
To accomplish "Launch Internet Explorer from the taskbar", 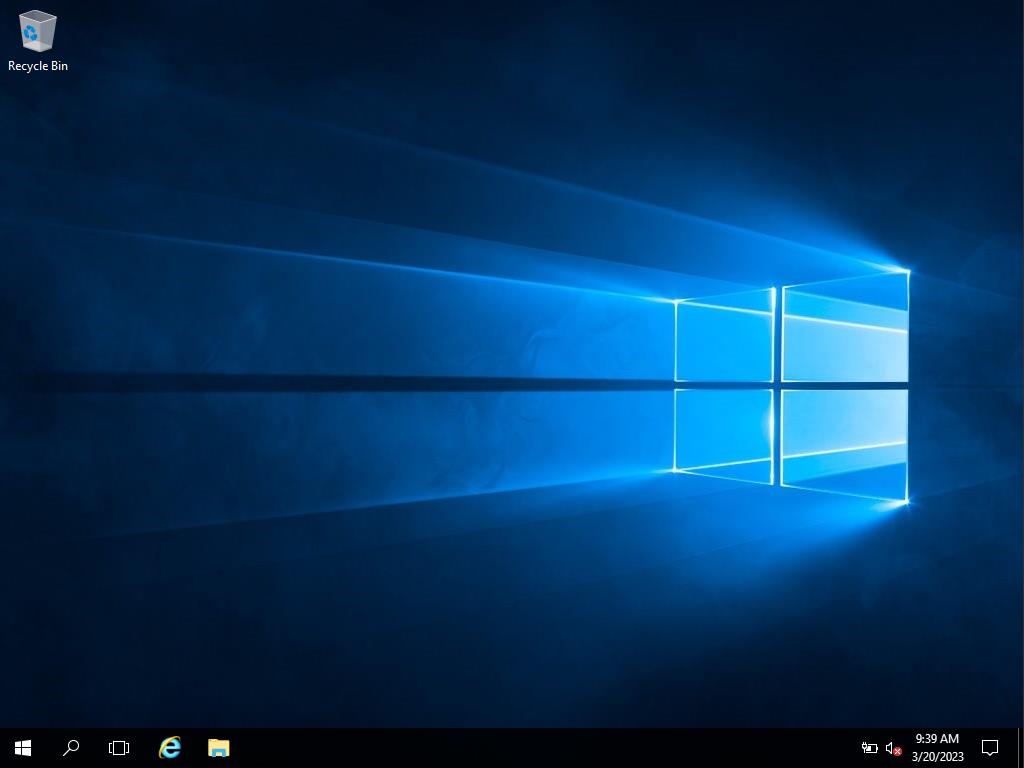I will (170, 748).
